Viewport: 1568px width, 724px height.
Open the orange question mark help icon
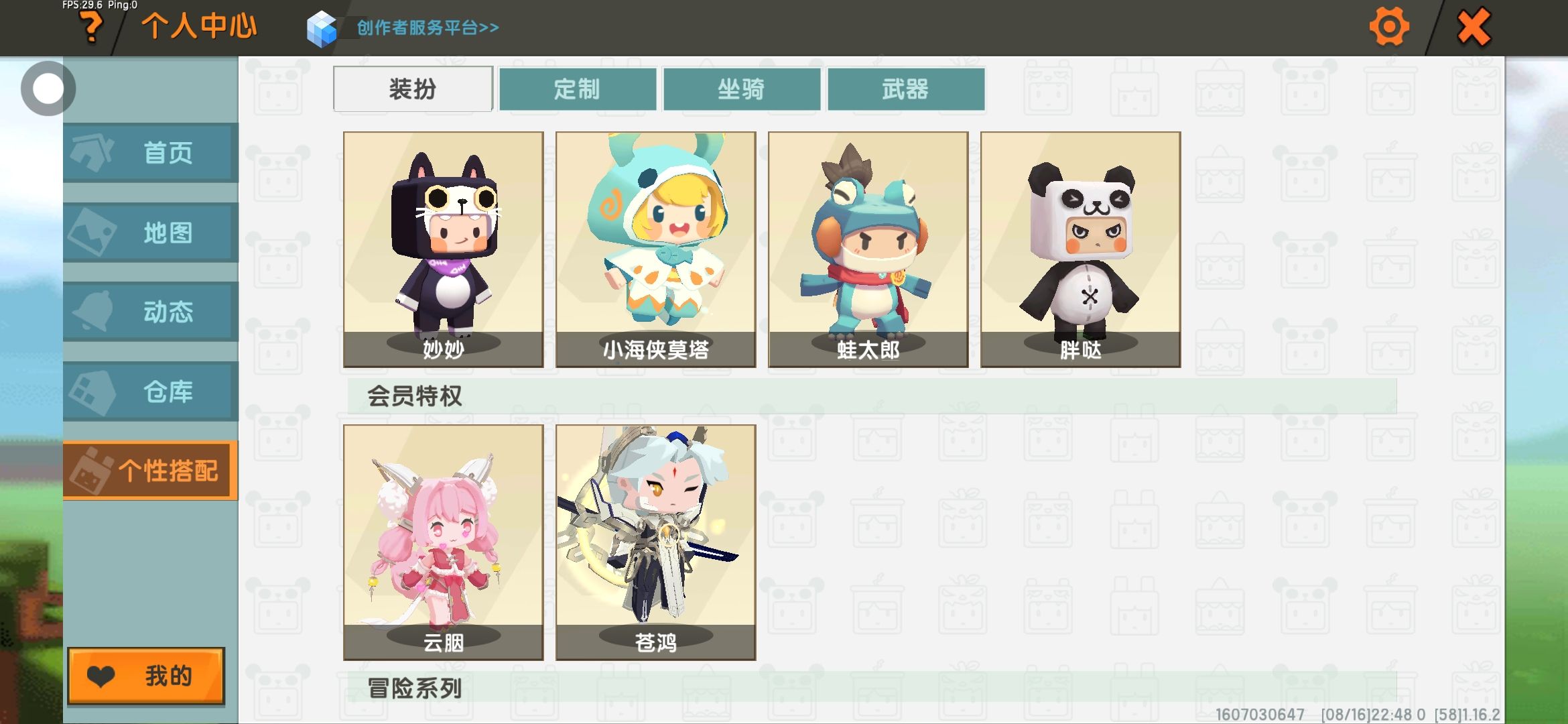click(90, 28)
